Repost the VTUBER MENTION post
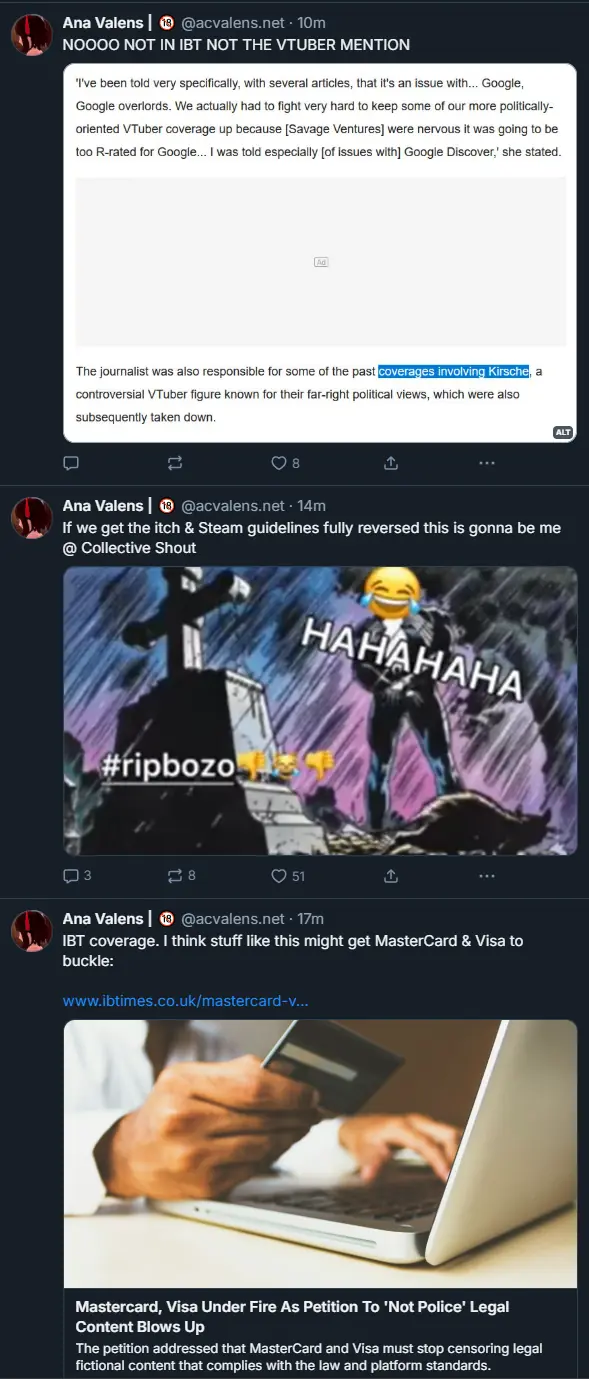589x1379 pixels. click(x=175, y=463)
